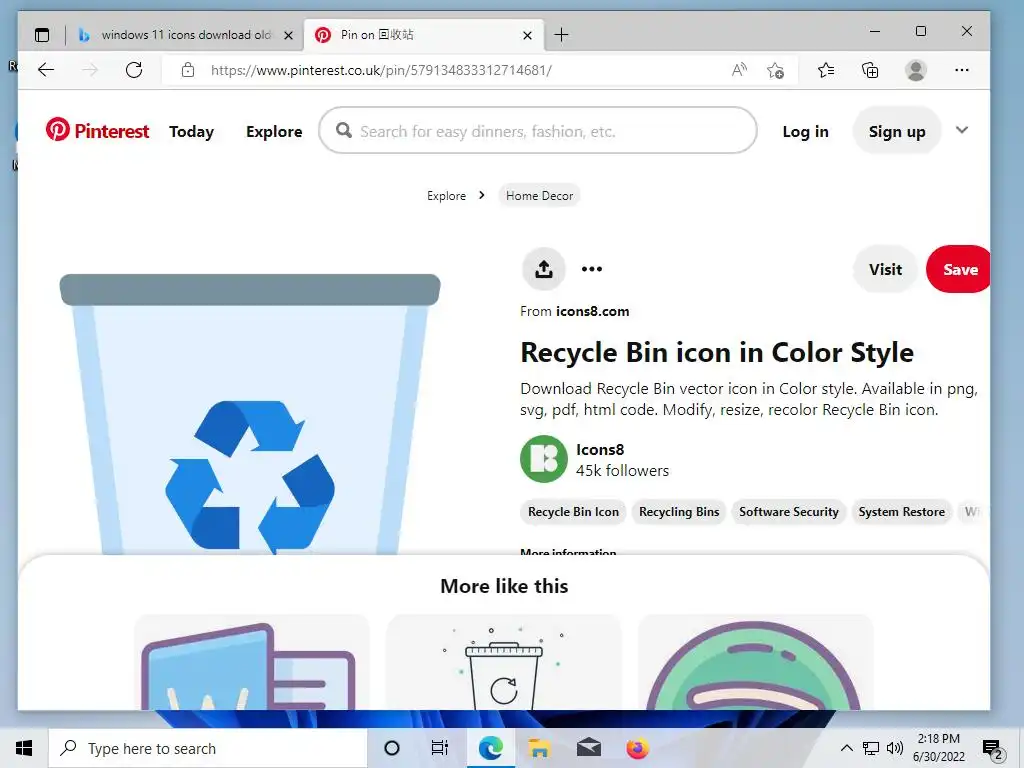Click the Log in button

[x=805, y=131]
